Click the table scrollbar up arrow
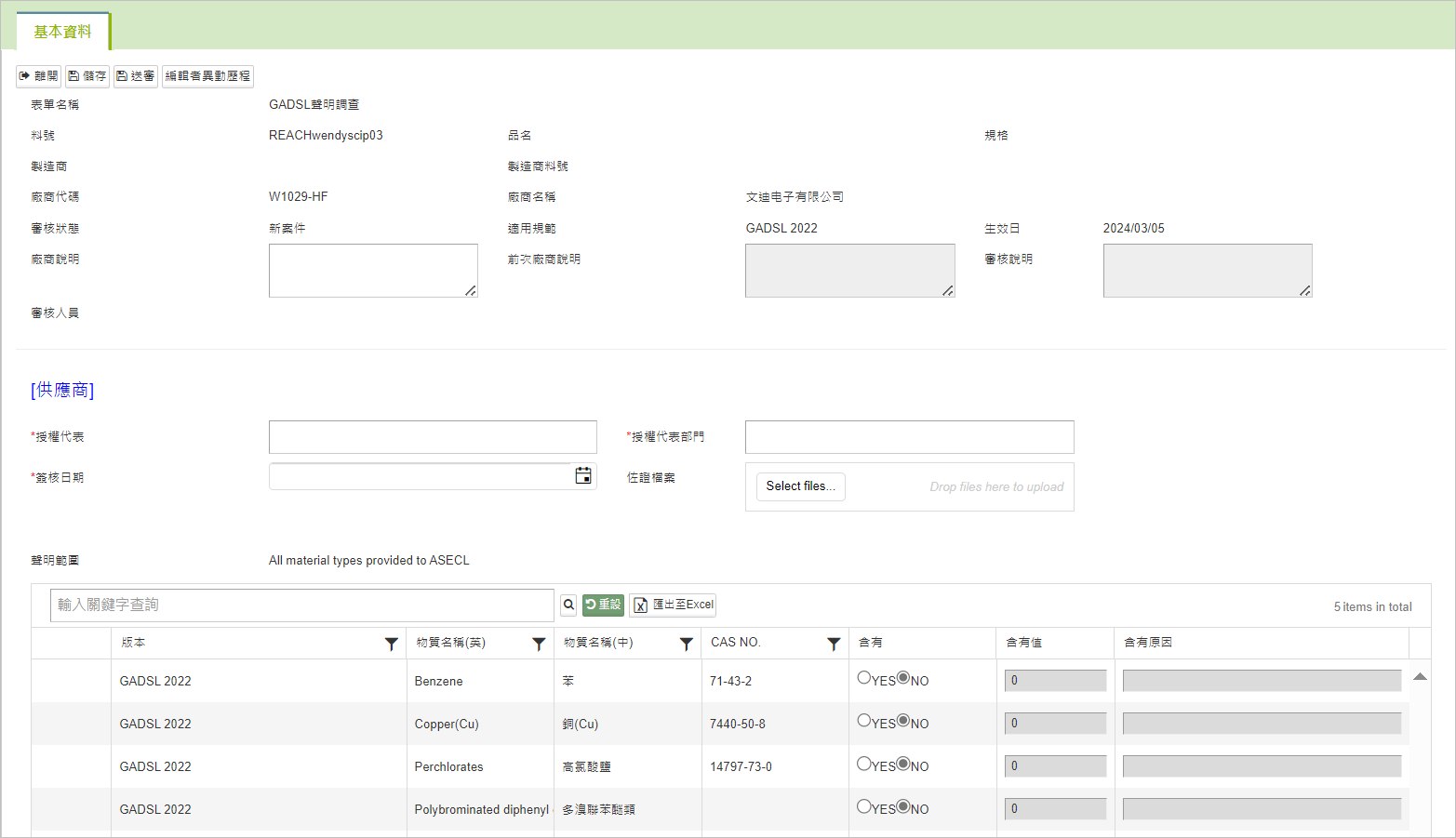 (1420, 676)
